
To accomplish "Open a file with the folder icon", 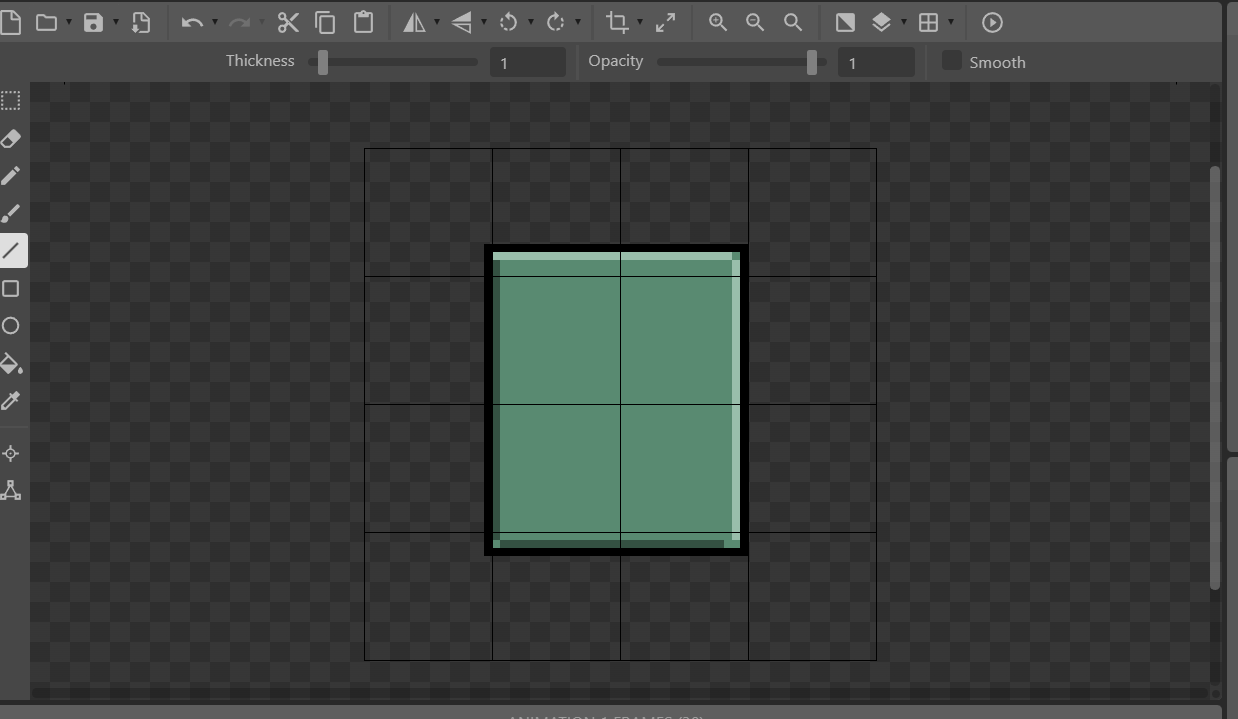I will 46,22.
